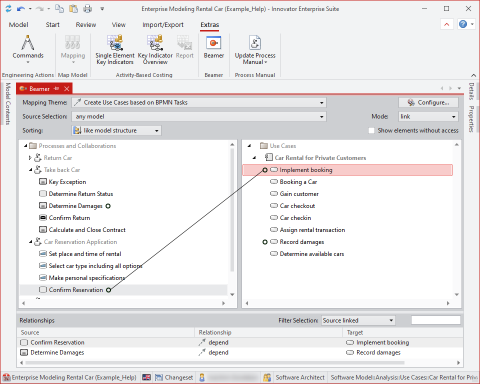The height and width of the screenshot is (384, 480).
Task: Switch to the Review ribbon tab
Action: point(86,25)
